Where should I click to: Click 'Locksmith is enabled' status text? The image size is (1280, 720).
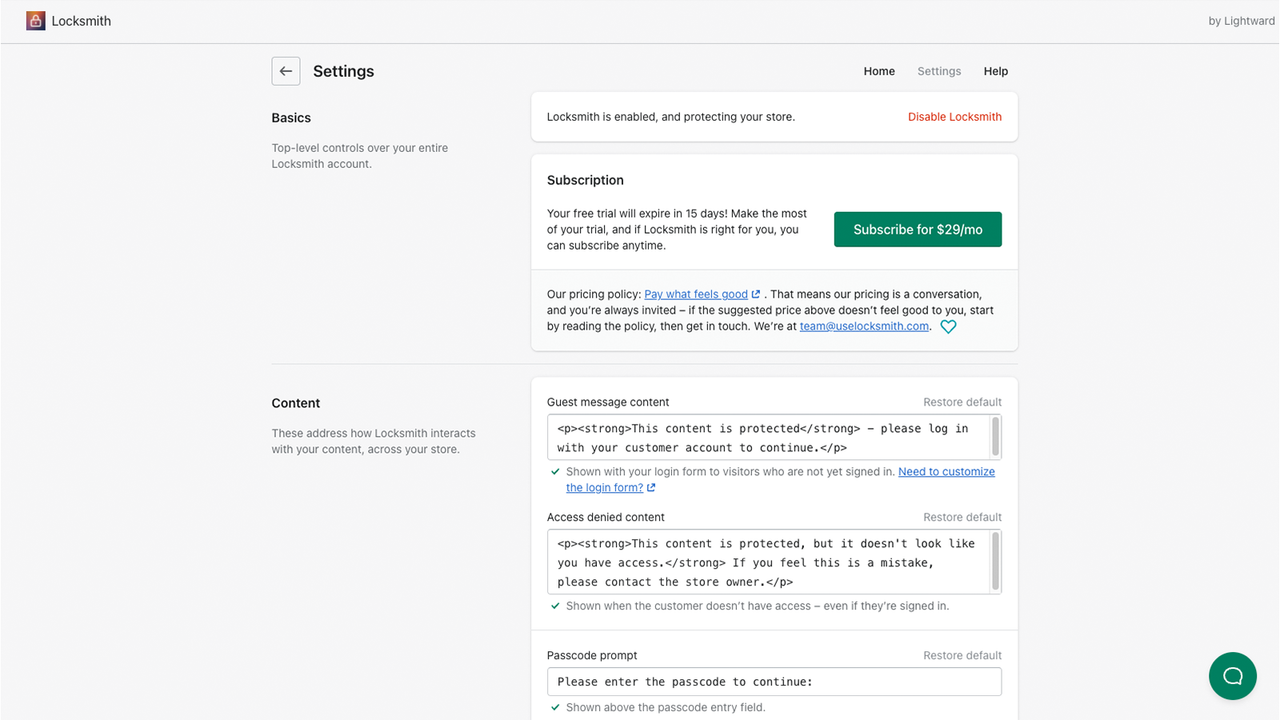(x=671, y=117)
